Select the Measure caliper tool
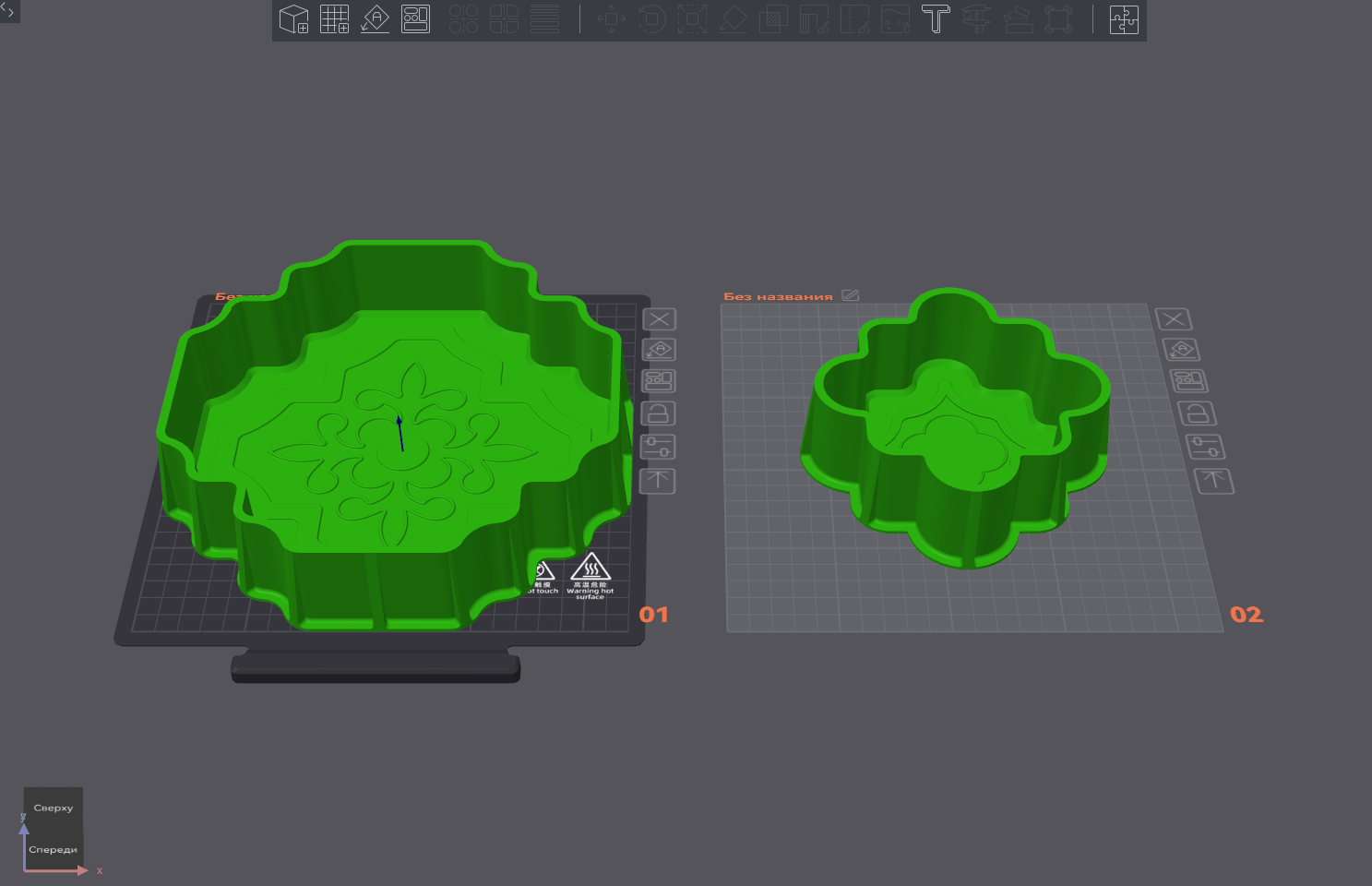 [976, 19]
